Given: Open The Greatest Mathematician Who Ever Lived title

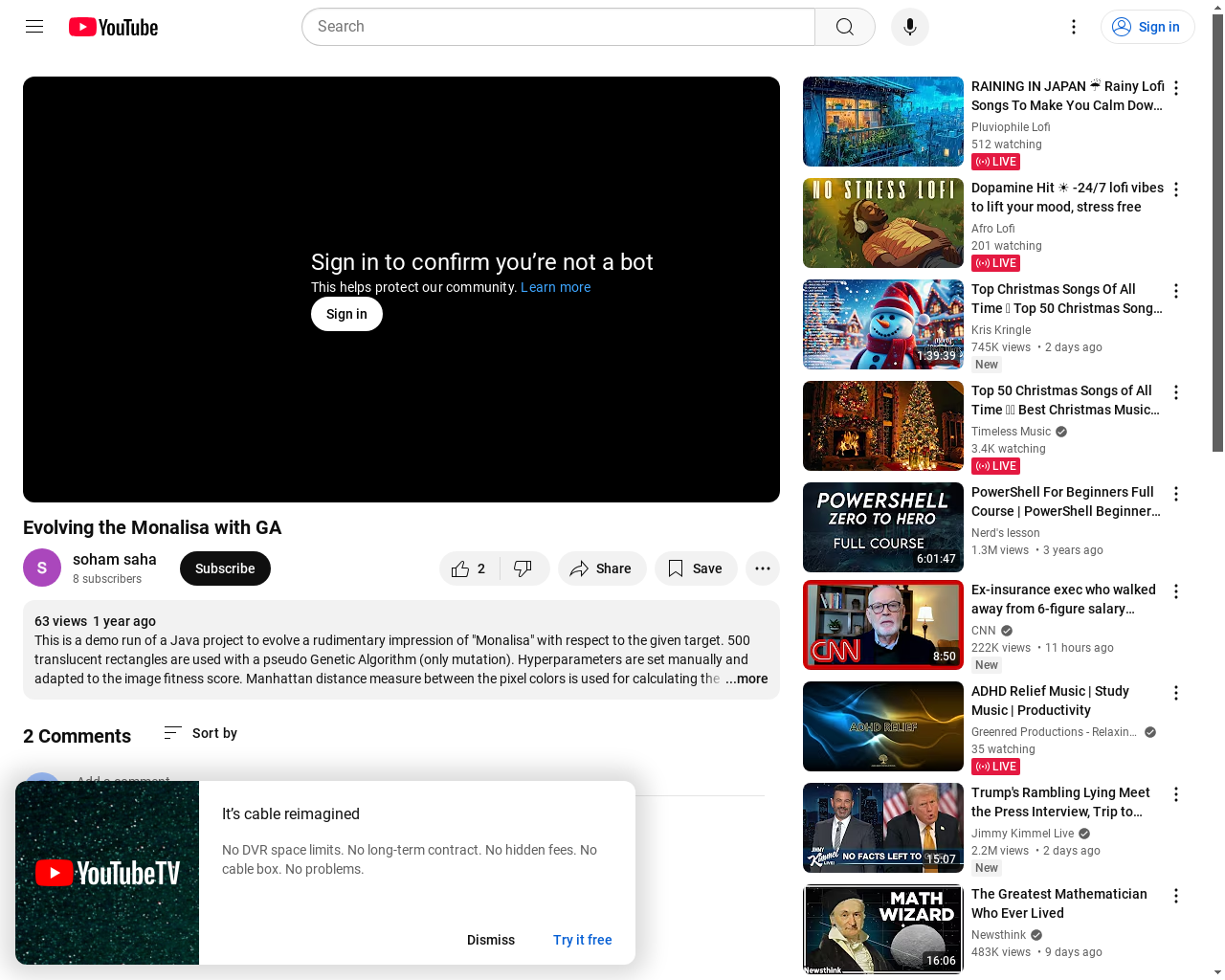Looking at the screenshot, I should 1059,903.
